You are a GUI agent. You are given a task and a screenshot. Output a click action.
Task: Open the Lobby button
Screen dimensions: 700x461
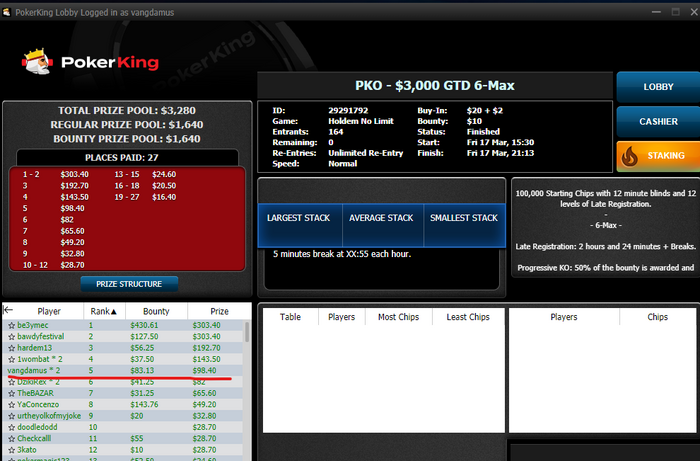658,87
